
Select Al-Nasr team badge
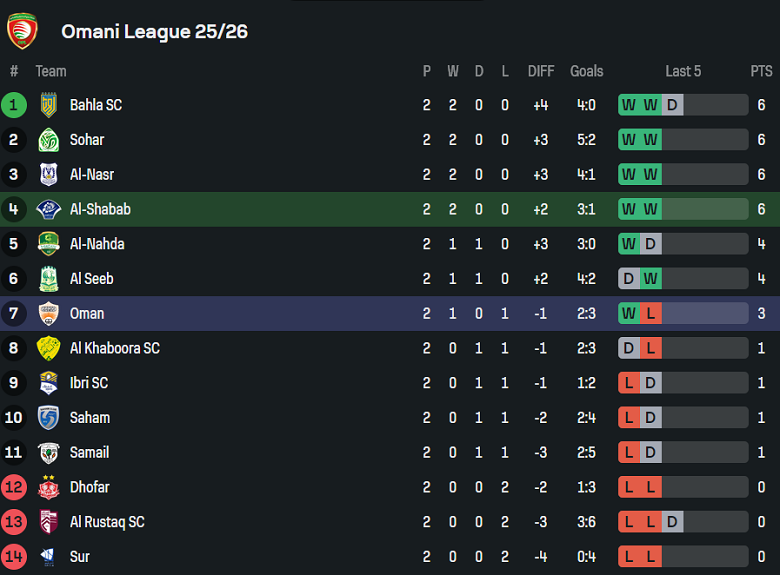pos(48,175)
